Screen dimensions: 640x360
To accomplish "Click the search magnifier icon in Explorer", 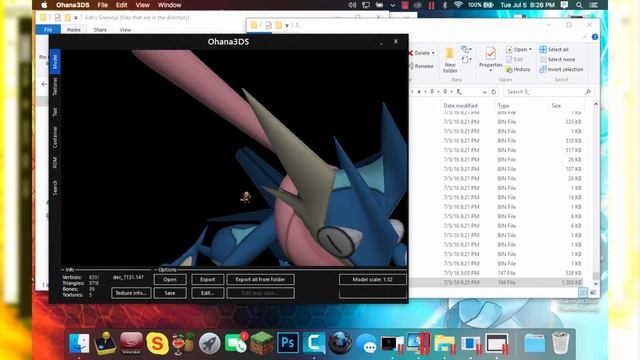I will 588,92.
